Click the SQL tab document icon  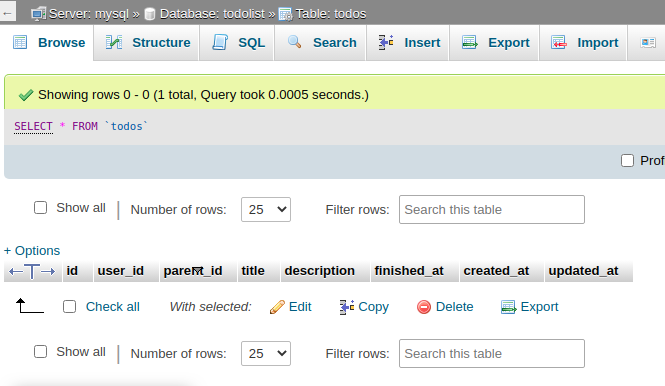click(220, 42)
